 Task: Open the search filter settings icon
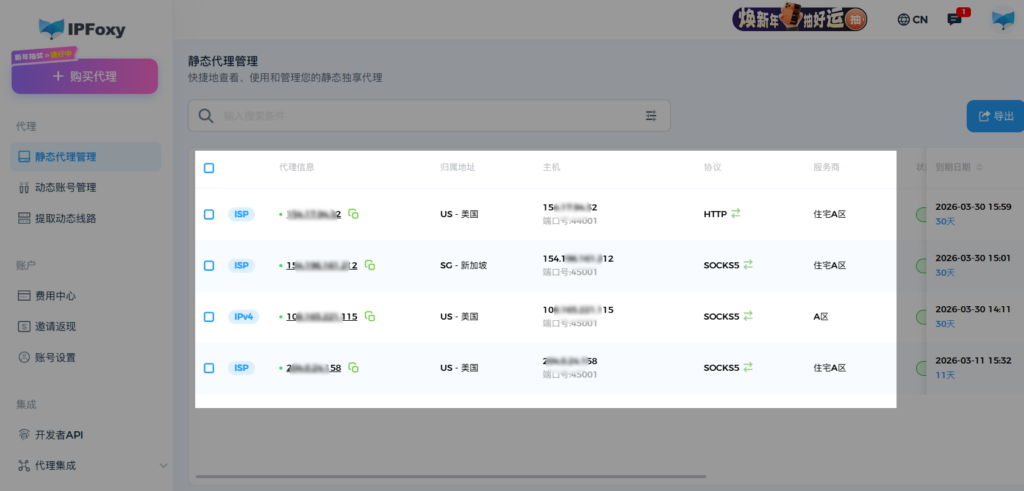click(651, 116)
